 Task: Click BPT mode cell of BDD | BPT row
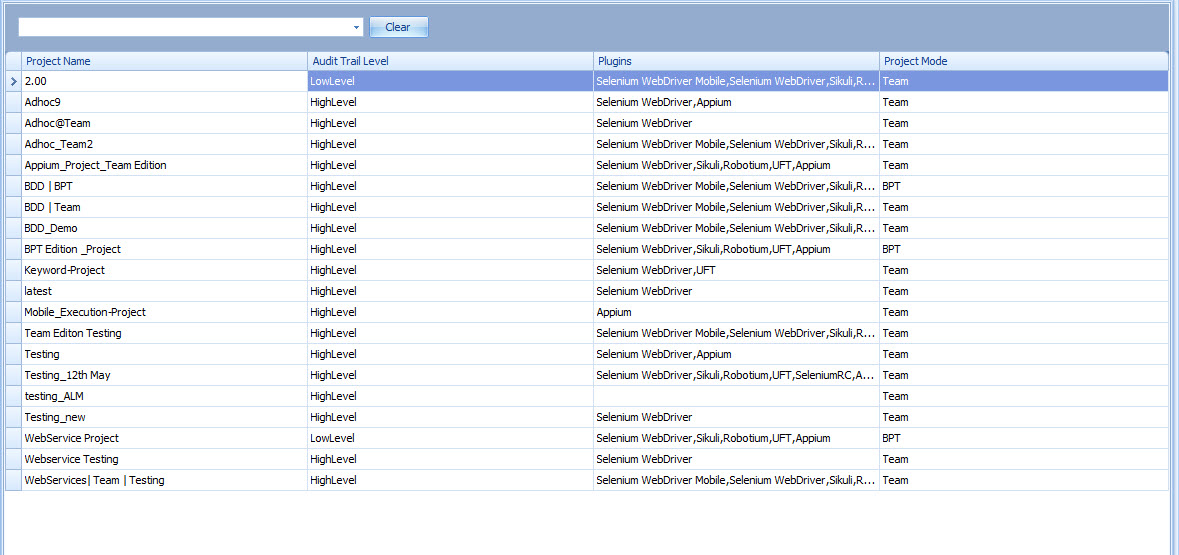(1024, 186)
